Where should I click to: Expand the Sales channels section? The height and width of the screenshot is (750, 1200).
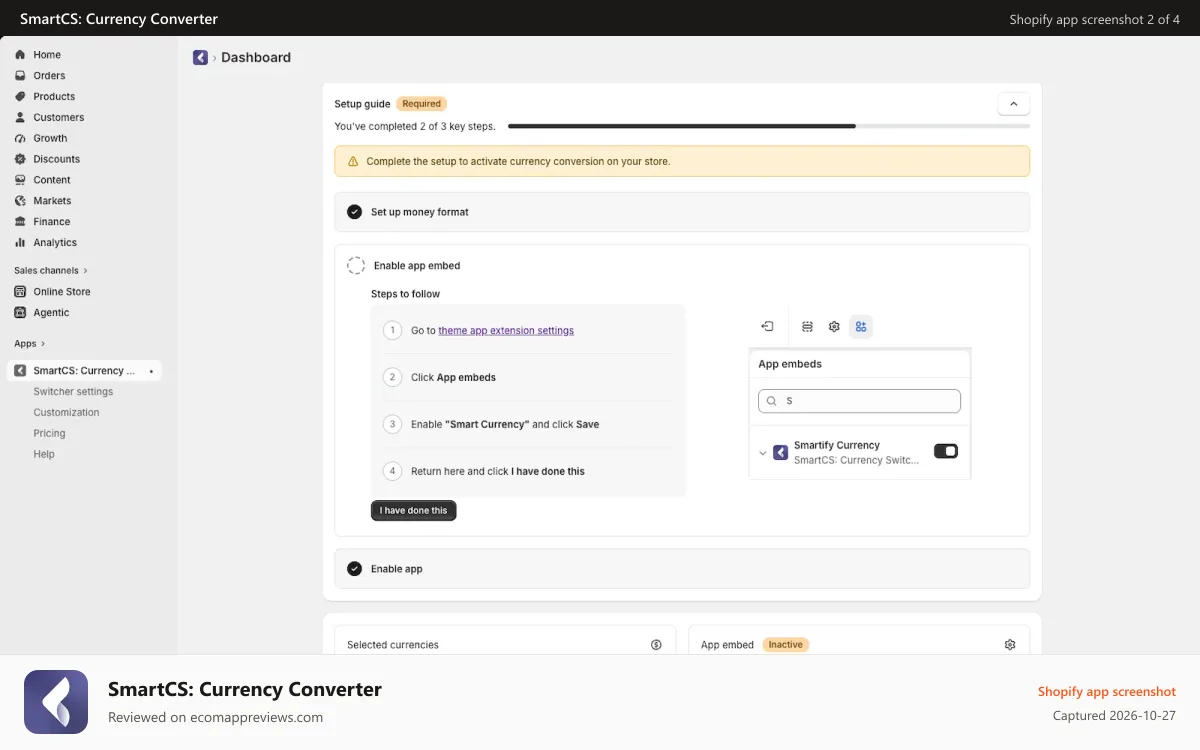[51, 271]
